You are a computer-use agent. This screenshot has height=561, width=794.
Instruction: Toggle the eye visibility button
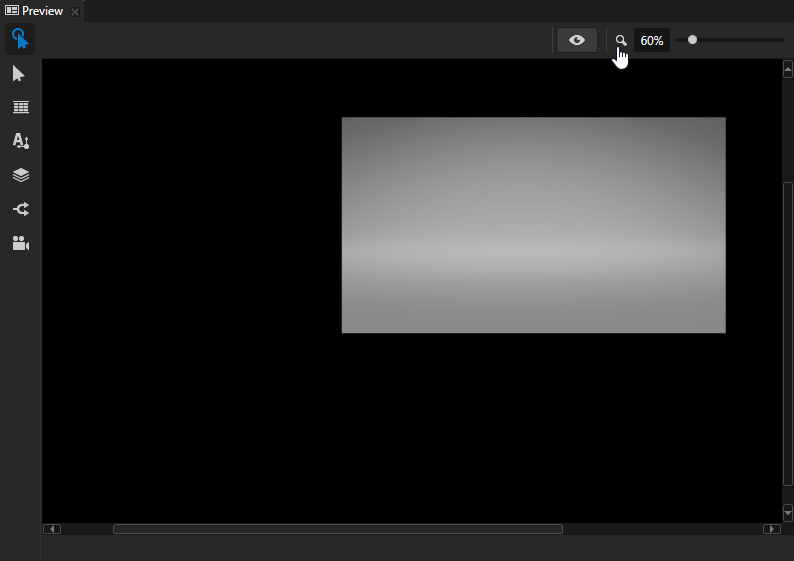click(577, 40)
